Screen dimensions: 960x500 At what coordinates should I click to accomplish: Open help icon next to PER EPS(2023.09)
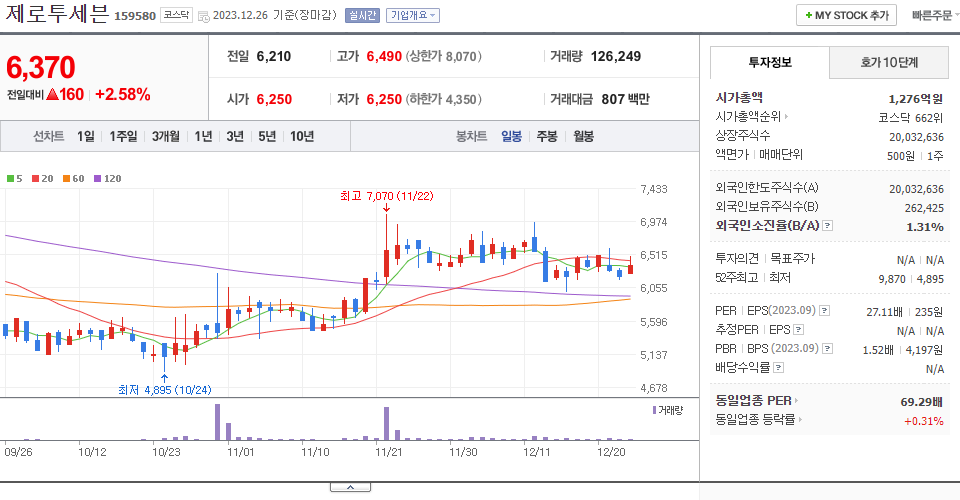824,311
